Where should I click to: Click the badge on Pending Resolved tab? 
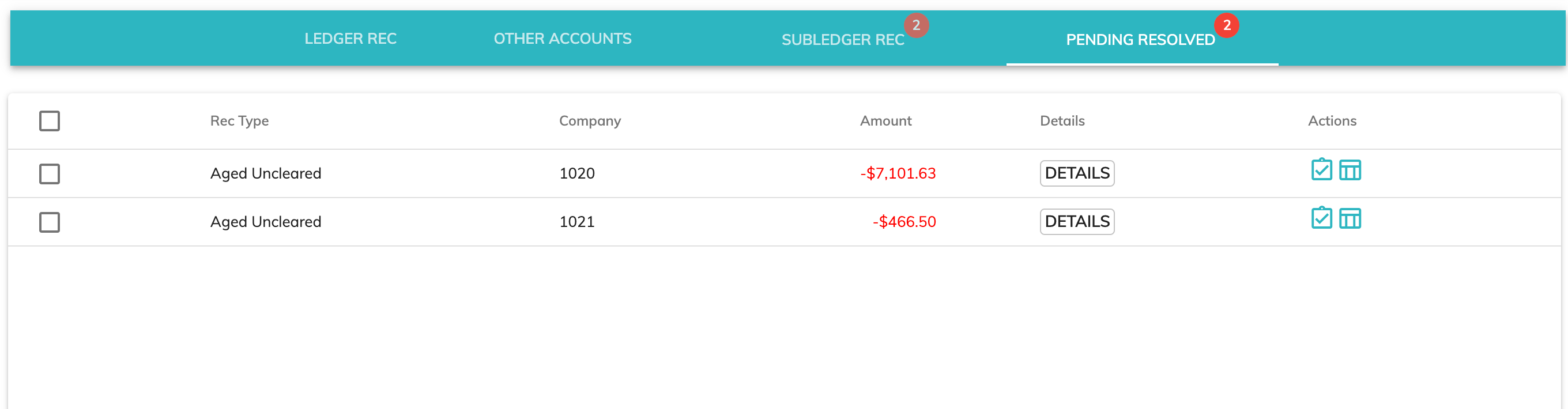[x=1227, y=25]
